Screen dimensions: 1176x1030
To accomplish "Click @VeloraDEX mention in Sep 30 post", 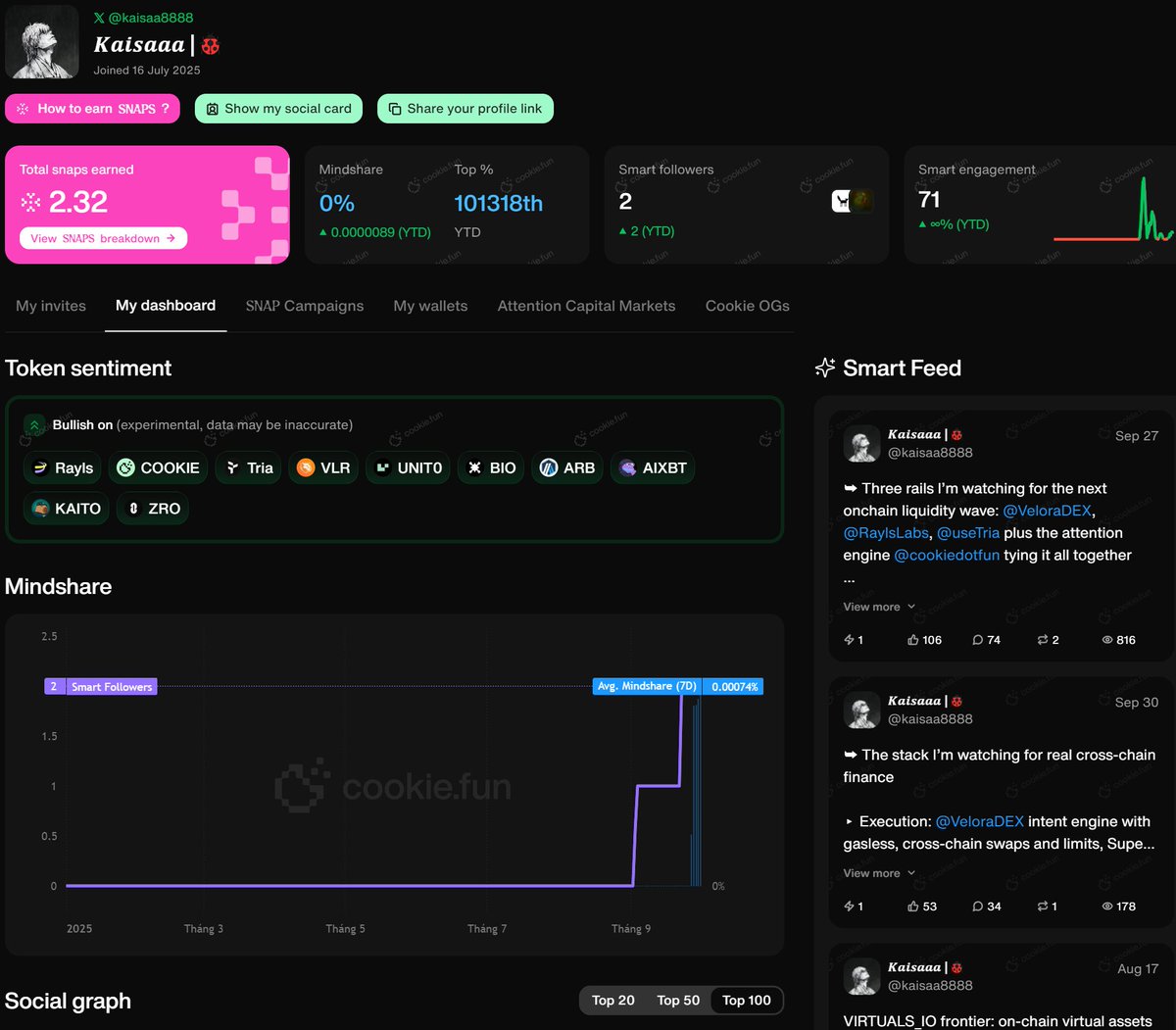I will 980,821.
